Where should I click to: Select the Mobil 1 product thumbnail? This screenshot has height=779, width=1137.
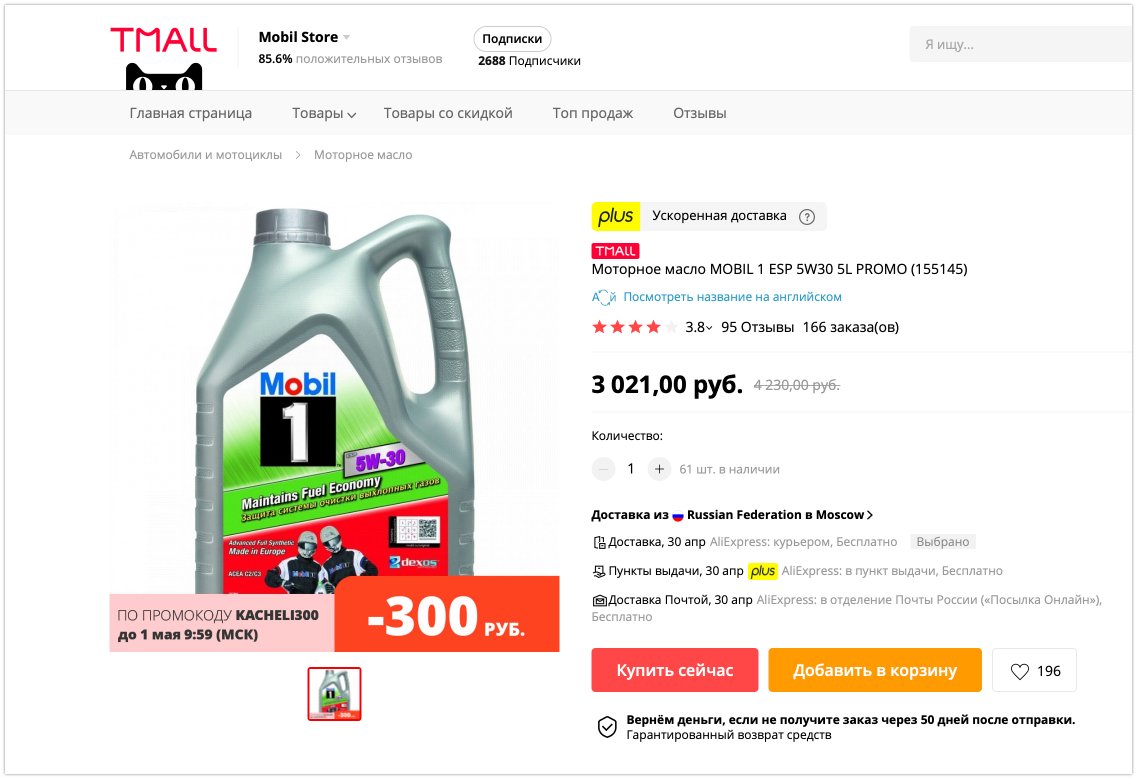click(334, 694)
